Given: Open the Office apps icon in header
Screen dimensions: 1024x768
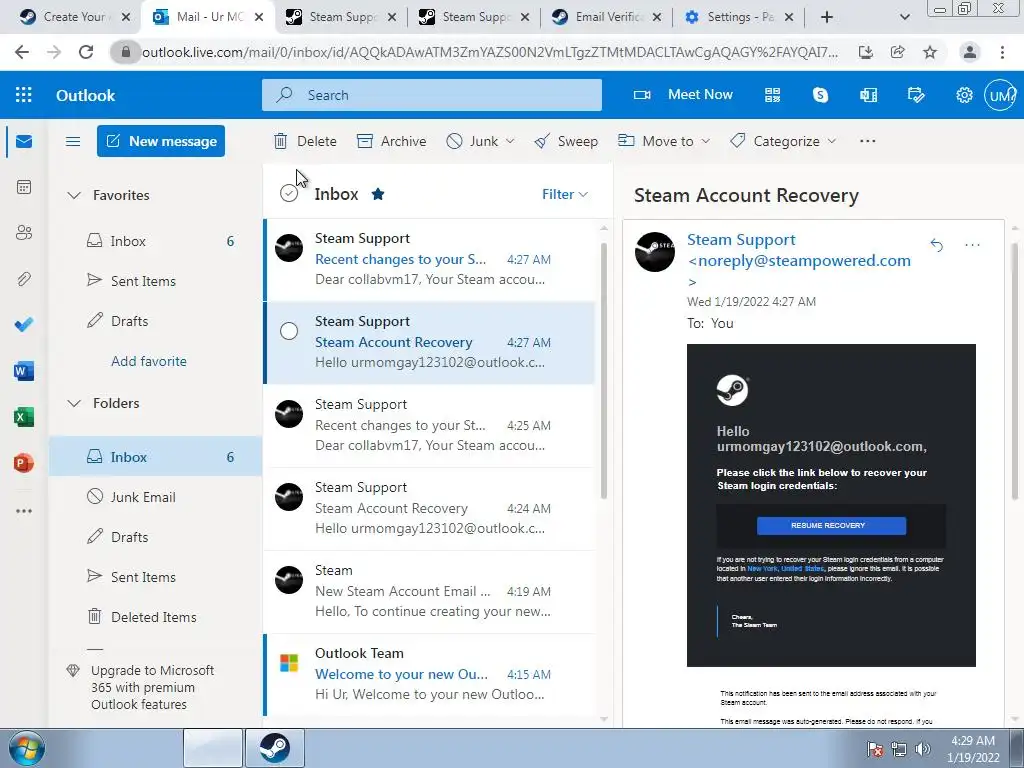Looking at the screenshot, I should [869, 95].
